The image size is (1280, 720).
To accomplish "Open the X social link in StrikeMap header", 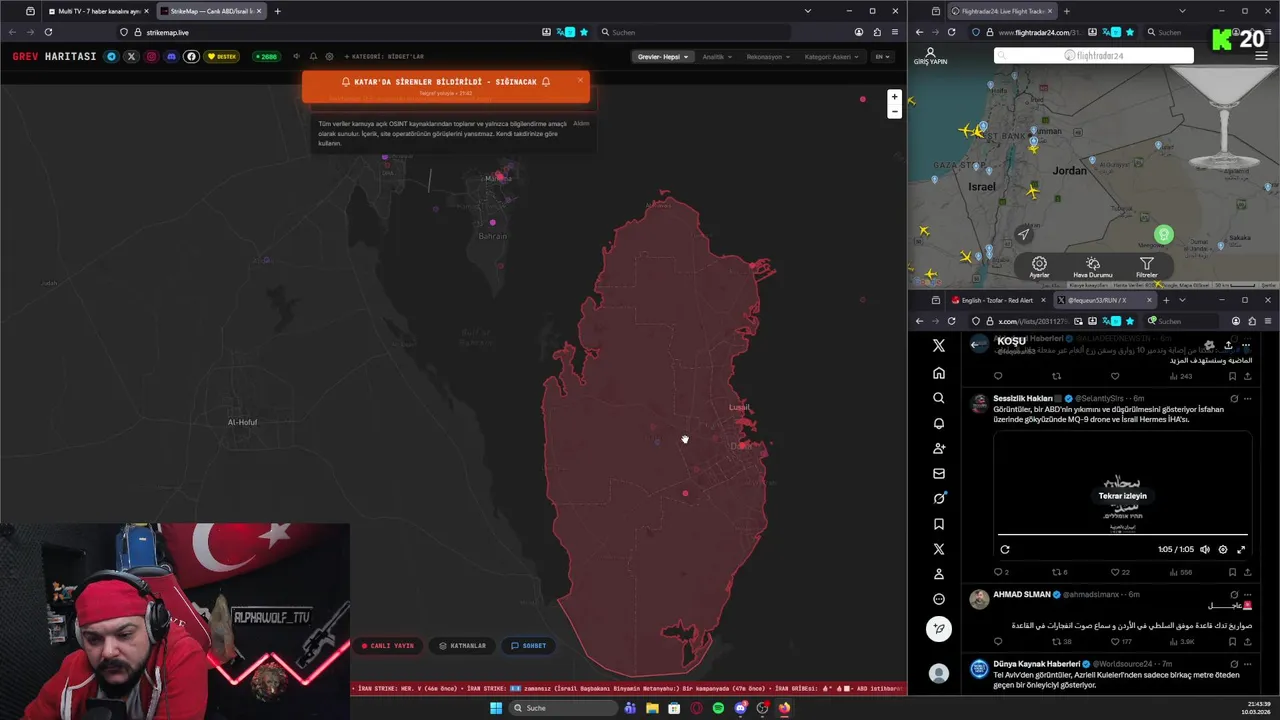I will pos(131,57).
